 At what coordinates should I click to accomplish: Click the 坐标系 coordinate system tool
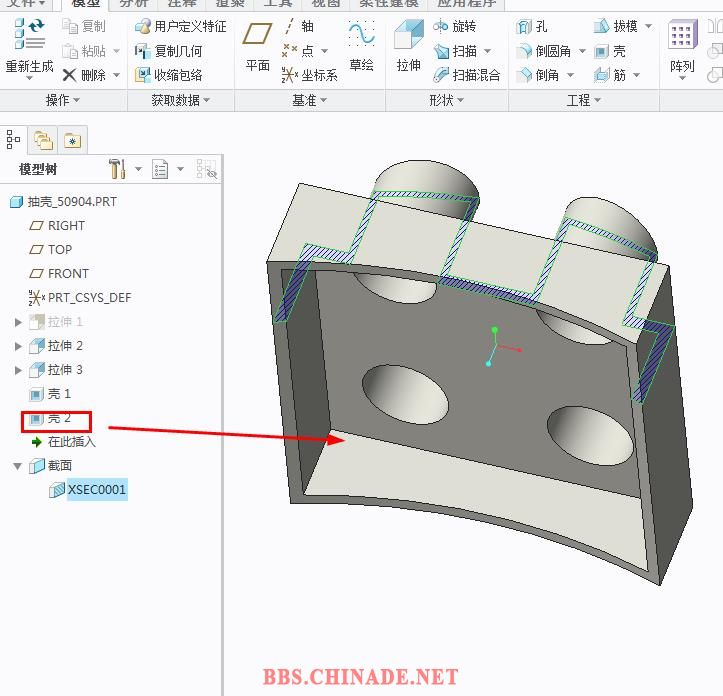point(310,75)
